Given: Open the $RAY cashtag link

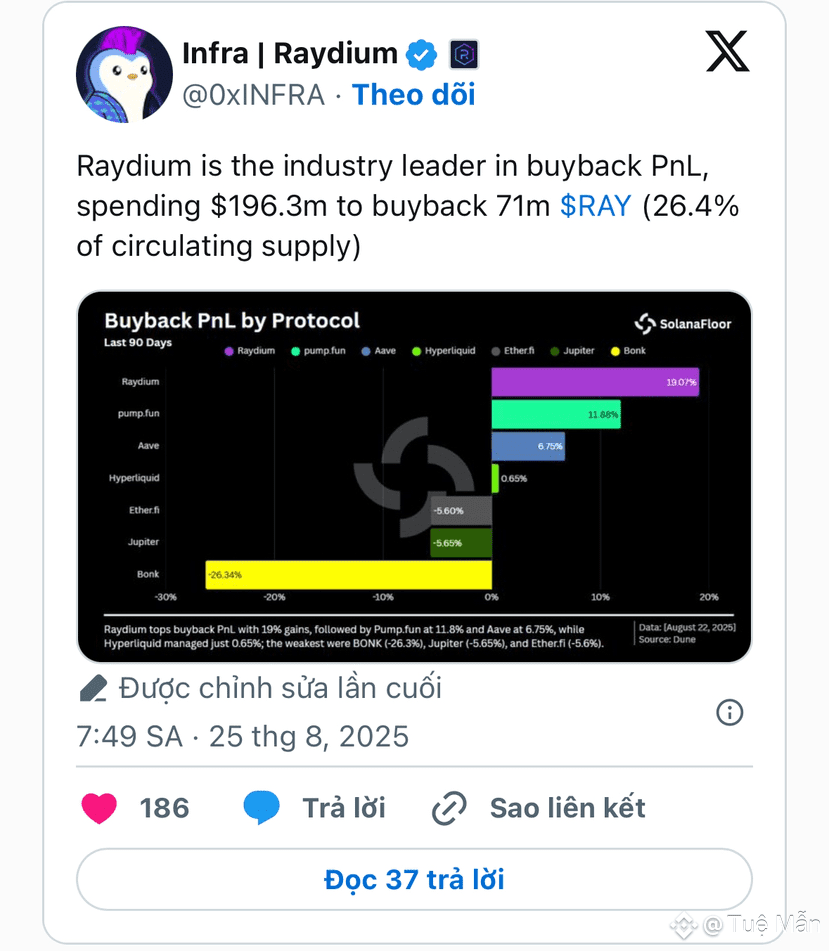Looking at the screenshot, I should pos(596,206).
